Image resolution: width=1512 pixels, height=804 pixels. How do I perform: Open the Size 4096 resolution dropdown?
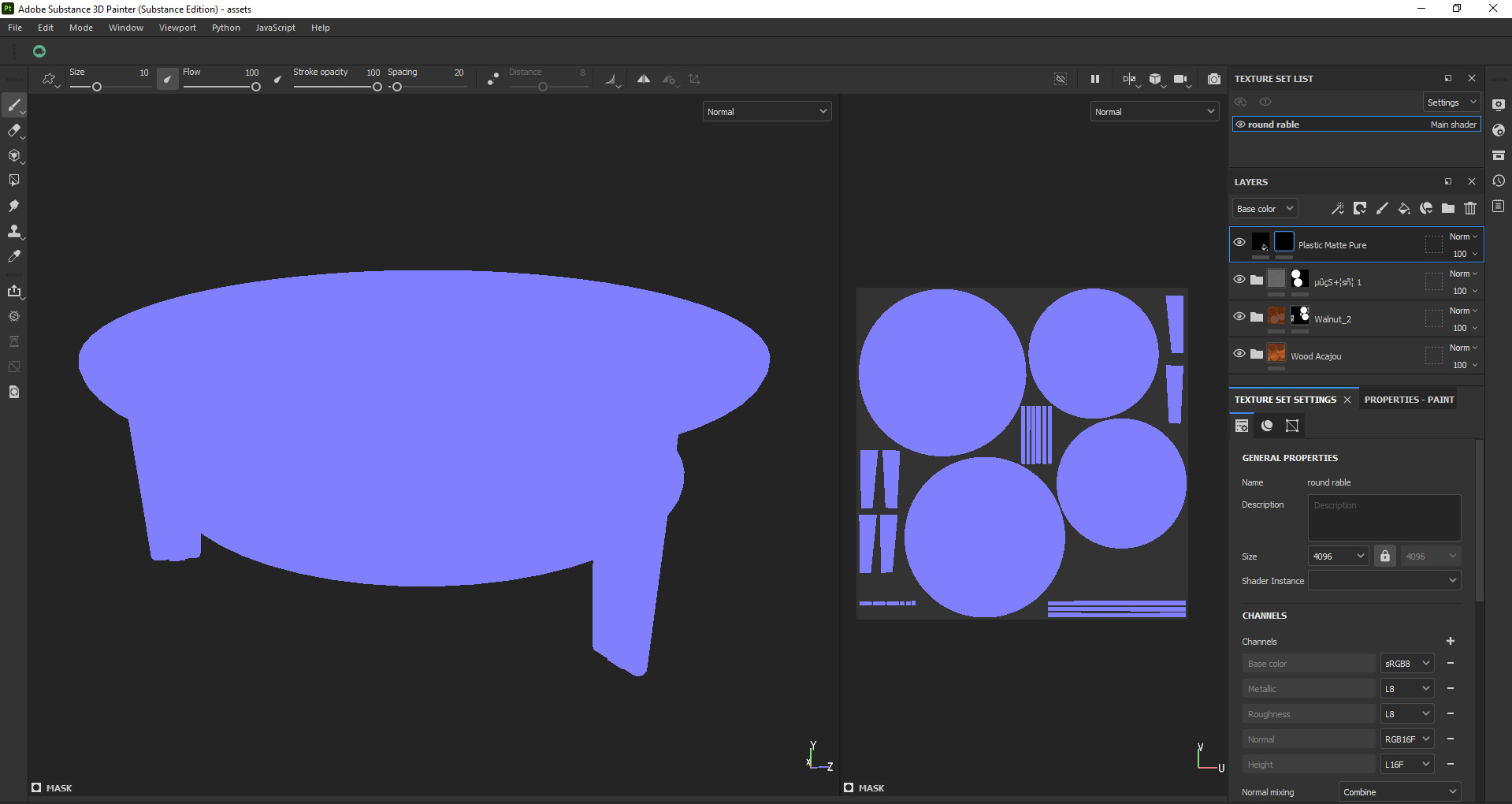point(1338,556)
